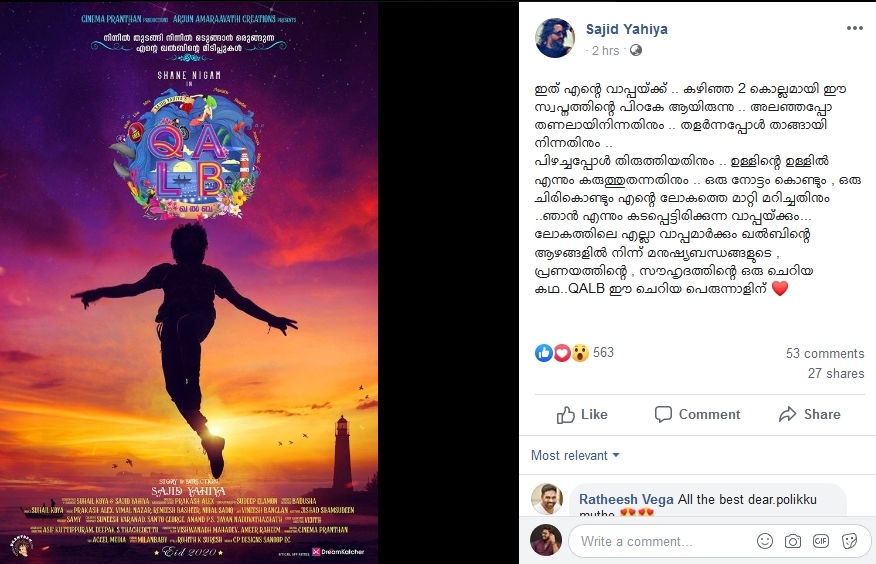Share the post

(810, 414)
